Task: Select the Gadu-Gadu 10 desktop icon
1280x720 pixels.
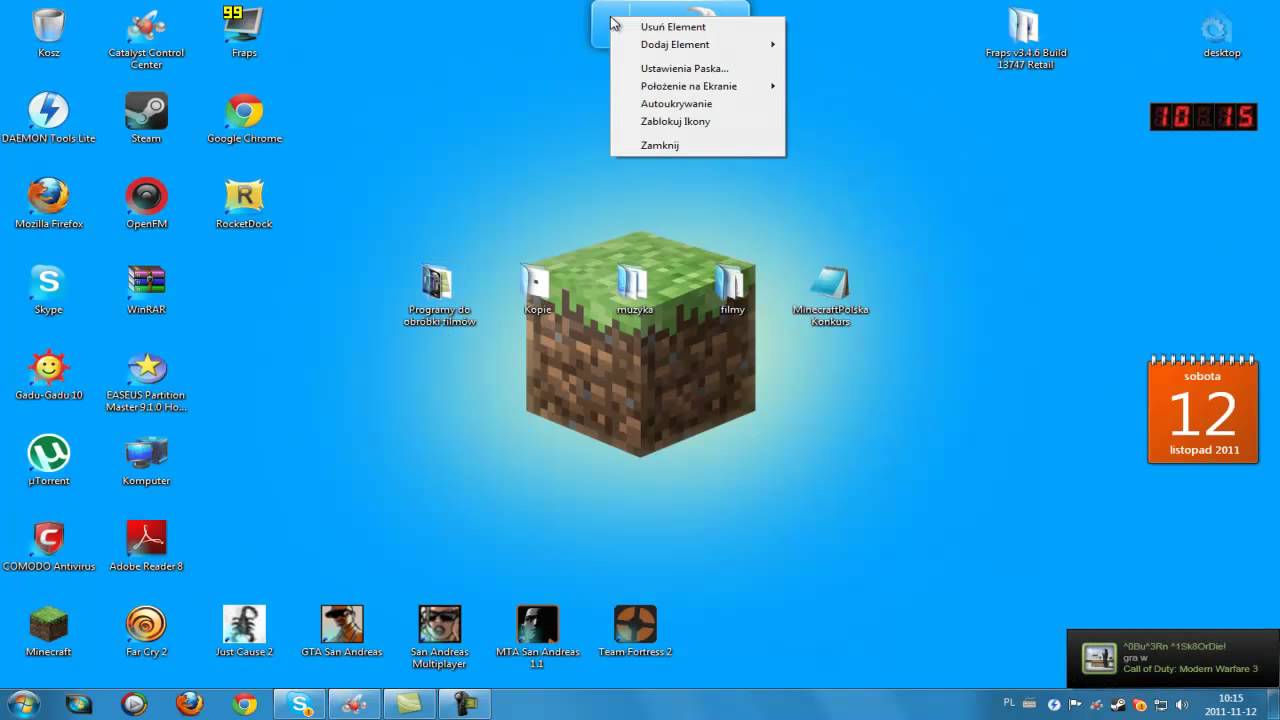Action: (x=48, y=375)
